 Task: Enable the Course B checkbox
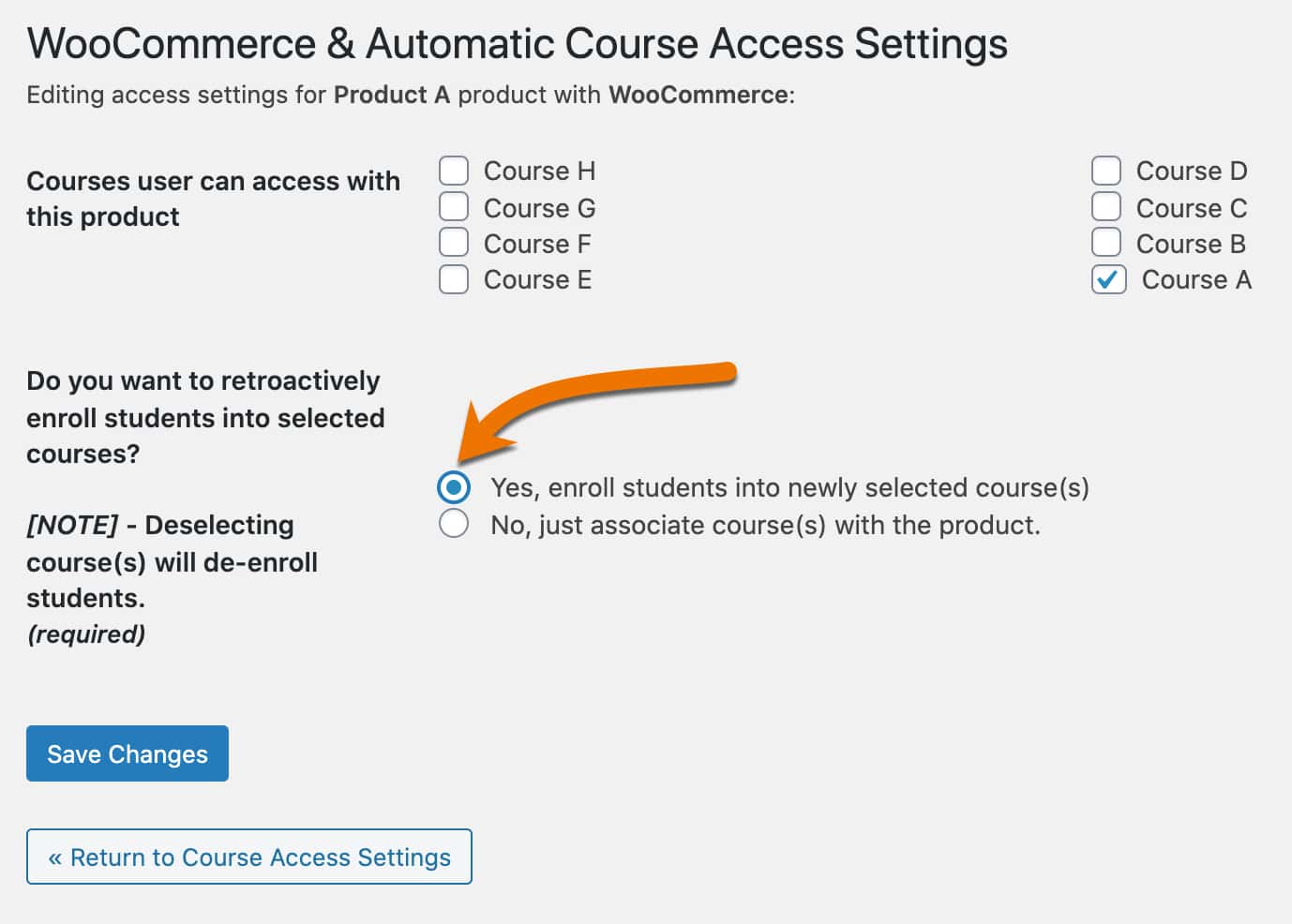pos(1106,242)
